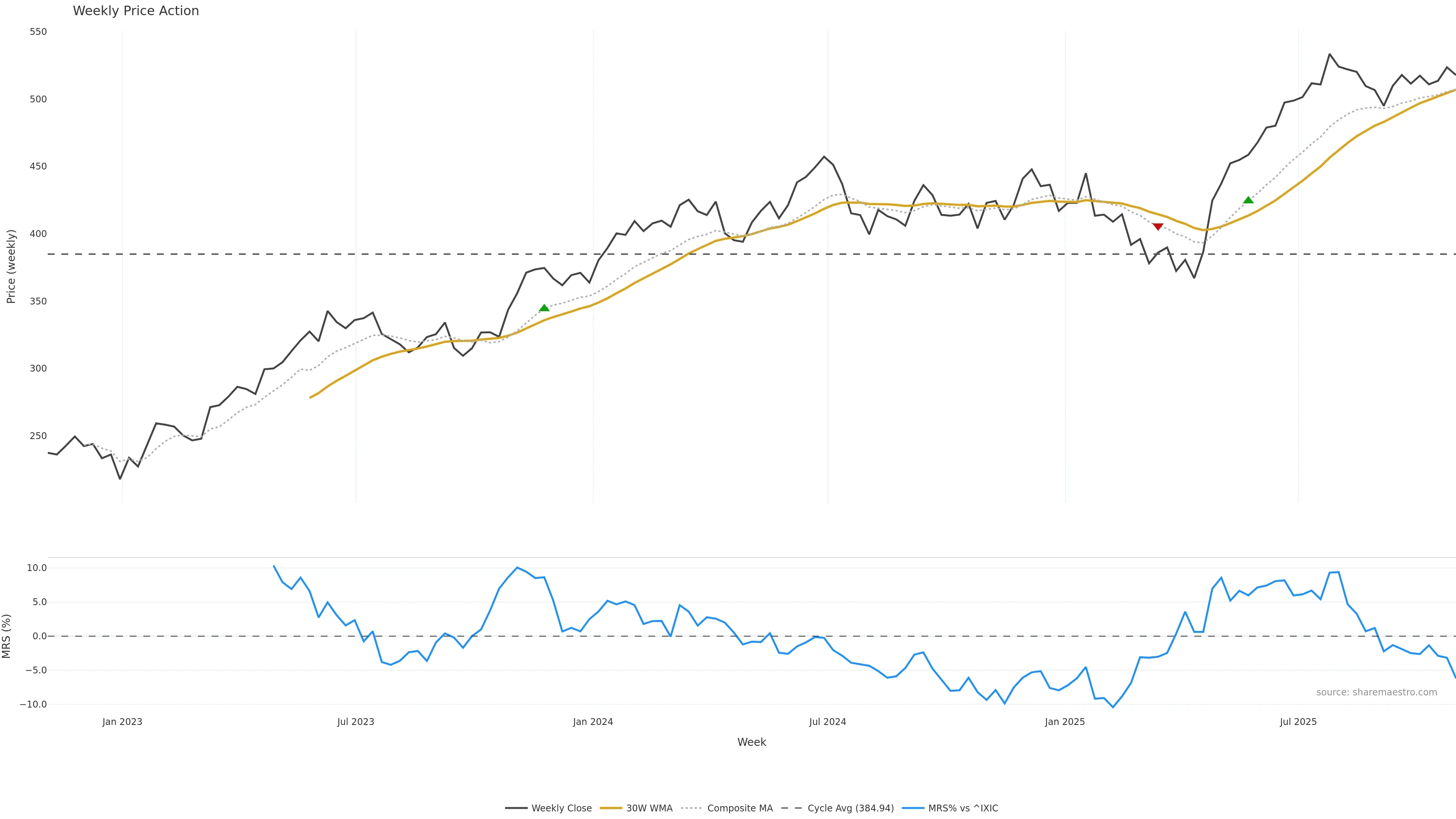Click the 550 price axis tick label

[x=38, y=31]
